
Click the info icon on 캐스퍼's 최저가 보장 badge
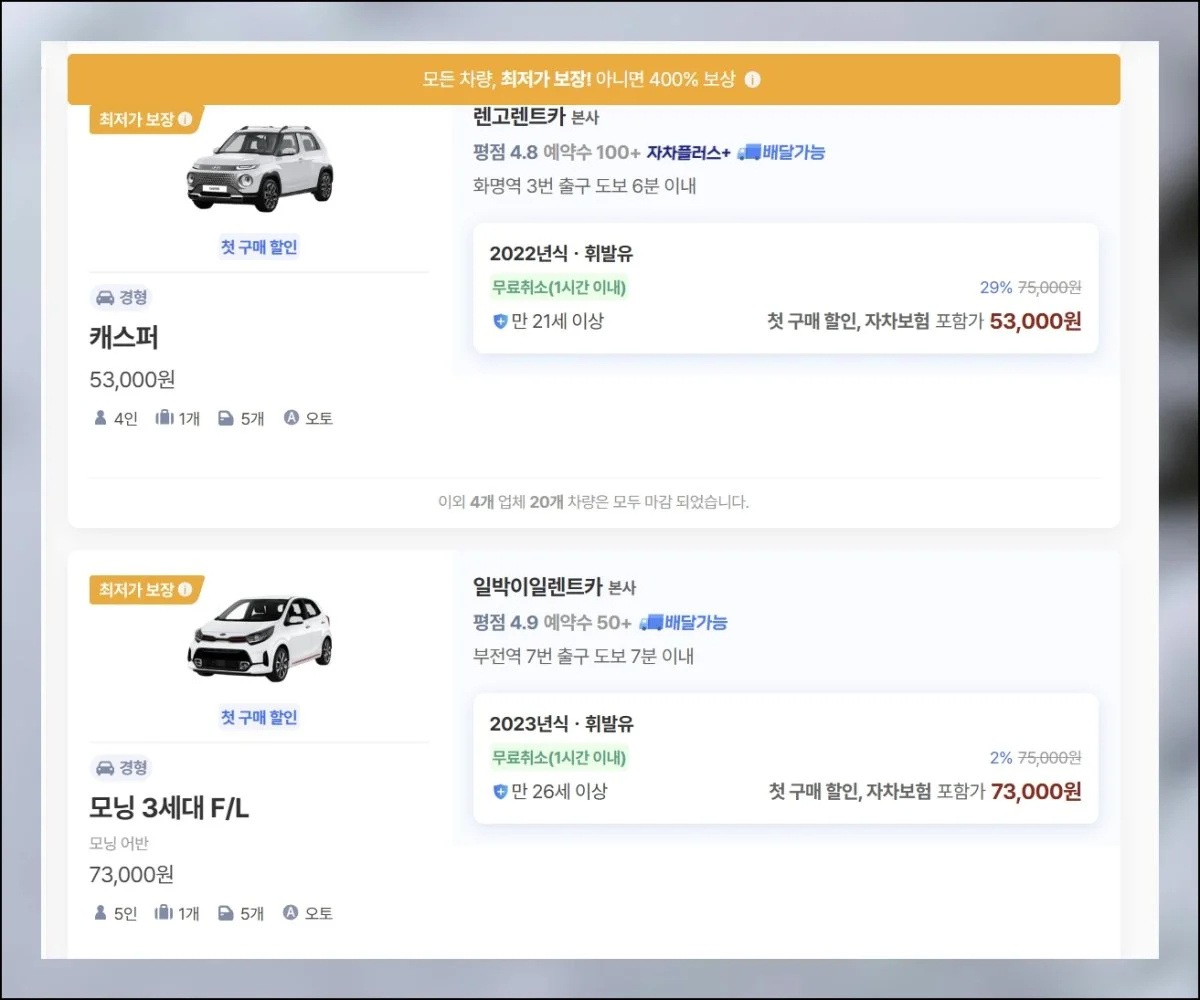(x=185, y=119)
